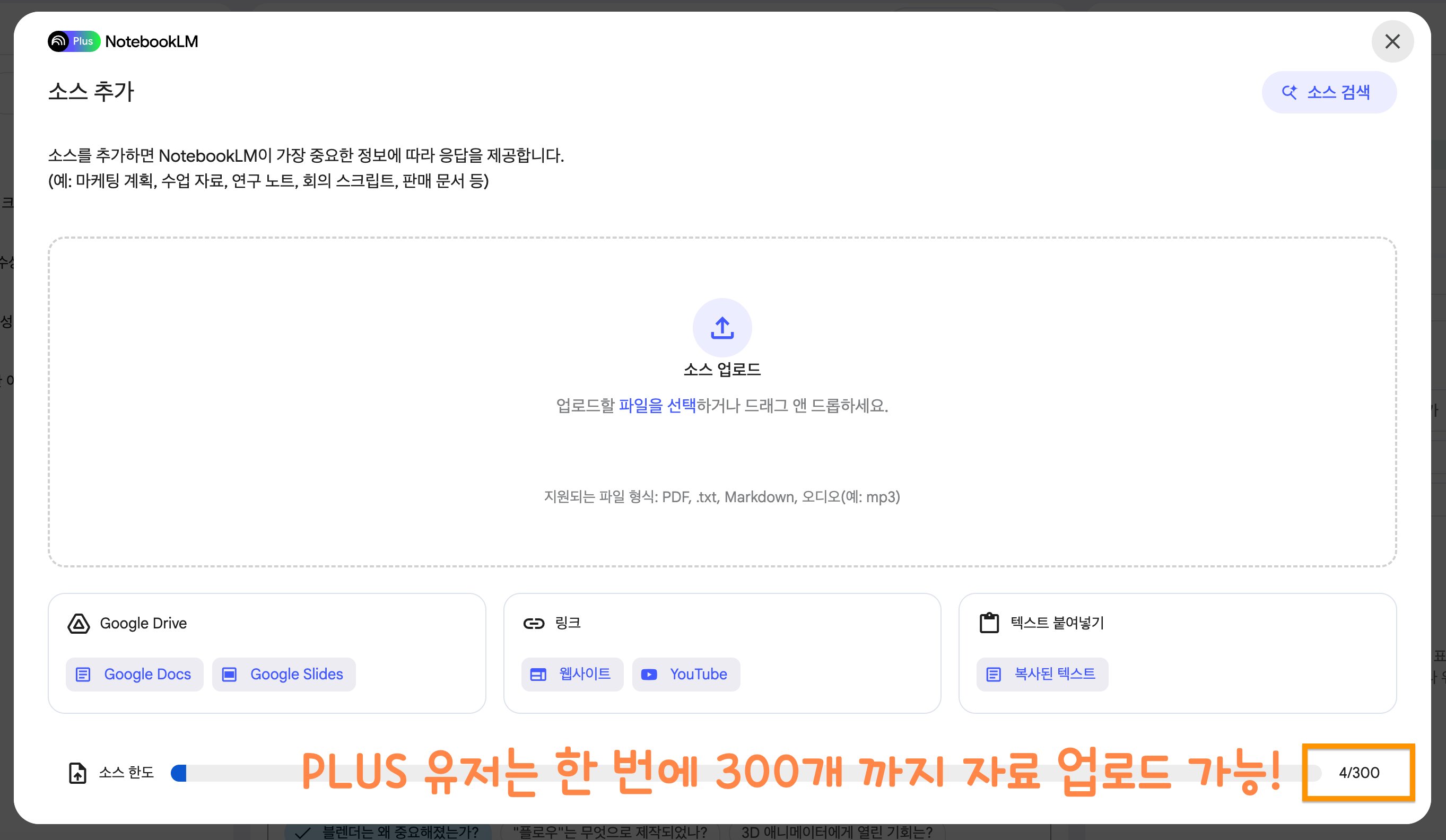Click the chain link icon
This screenshot has width=1446, height=840.
pyautogui.click(x=533, y=623)
